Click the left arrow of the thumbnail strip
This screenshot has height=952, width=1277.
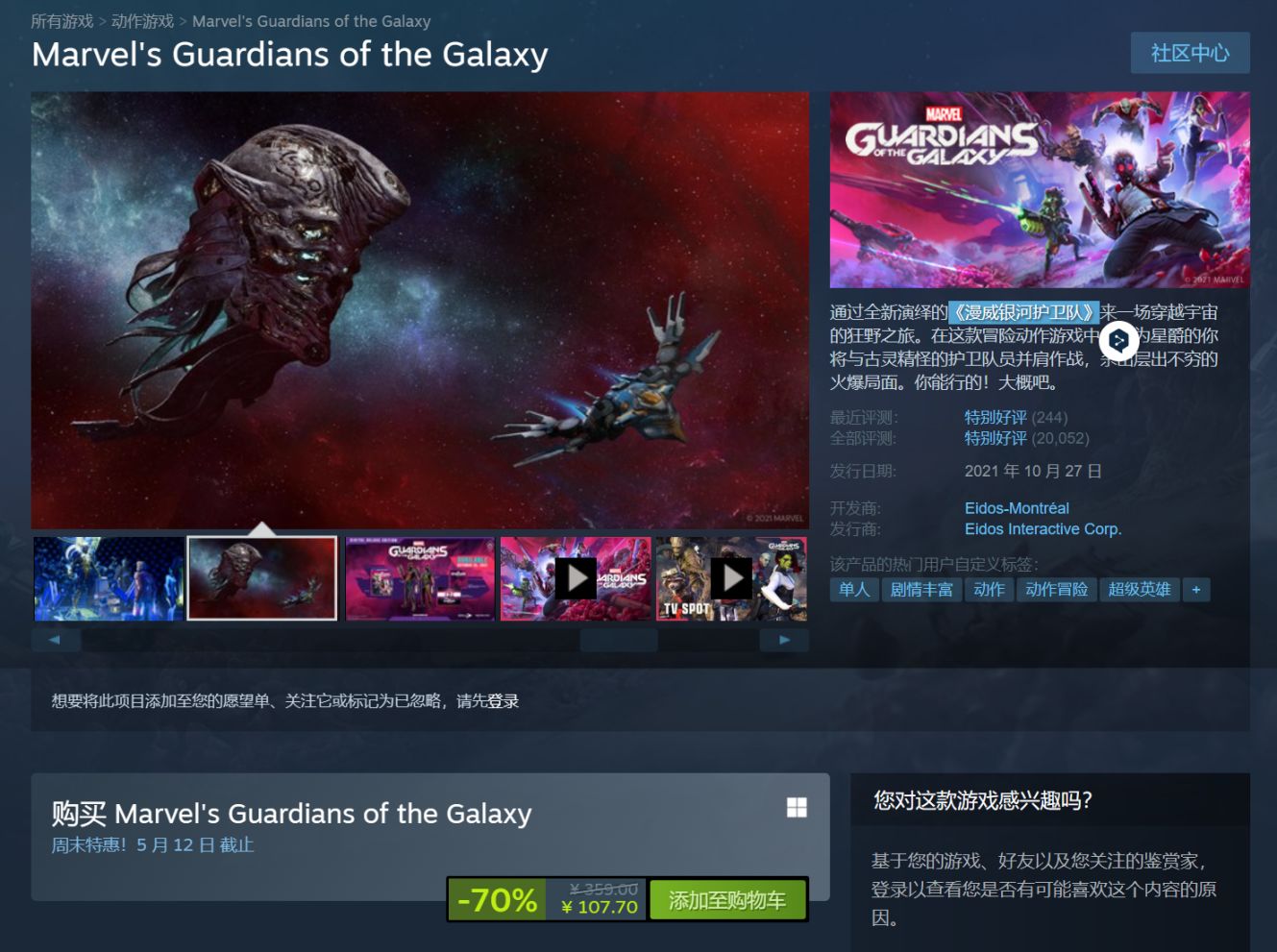[x=55, y=640]
